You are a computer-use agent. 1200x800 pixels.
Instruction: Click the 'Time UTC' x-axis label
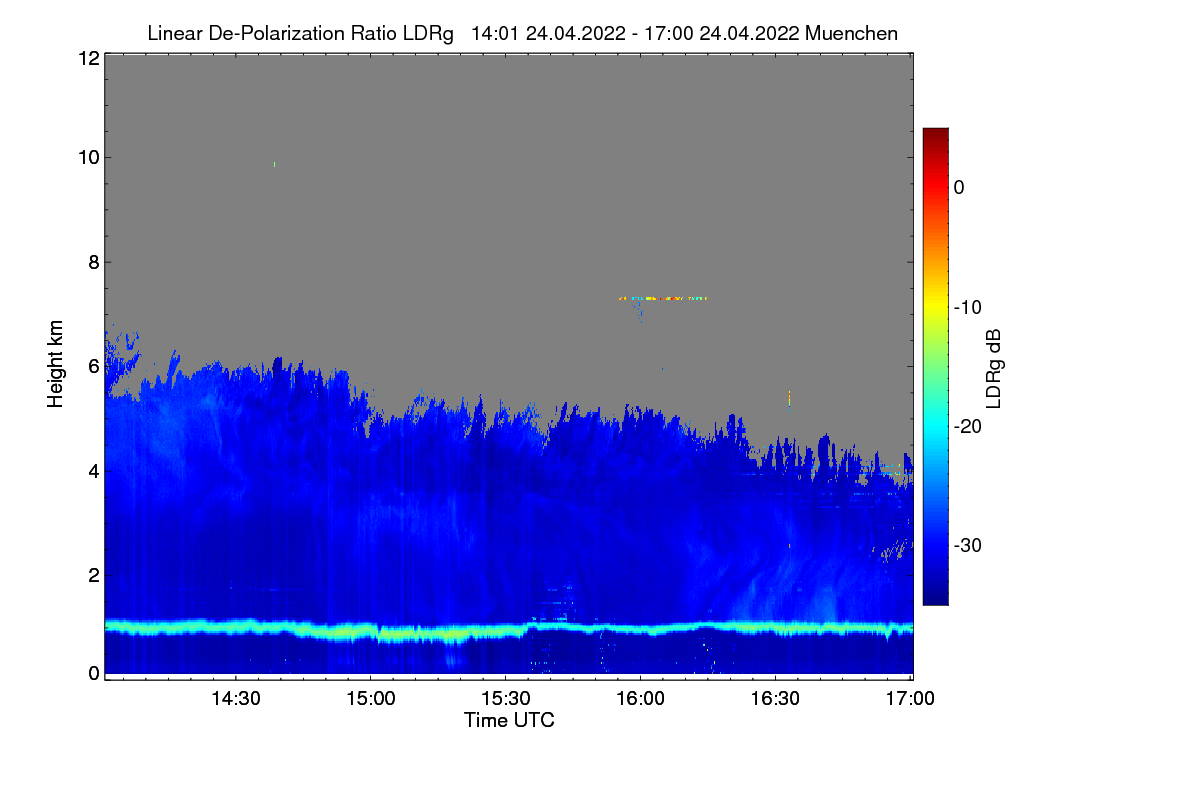pyautogui.click(x=509, y=720)
